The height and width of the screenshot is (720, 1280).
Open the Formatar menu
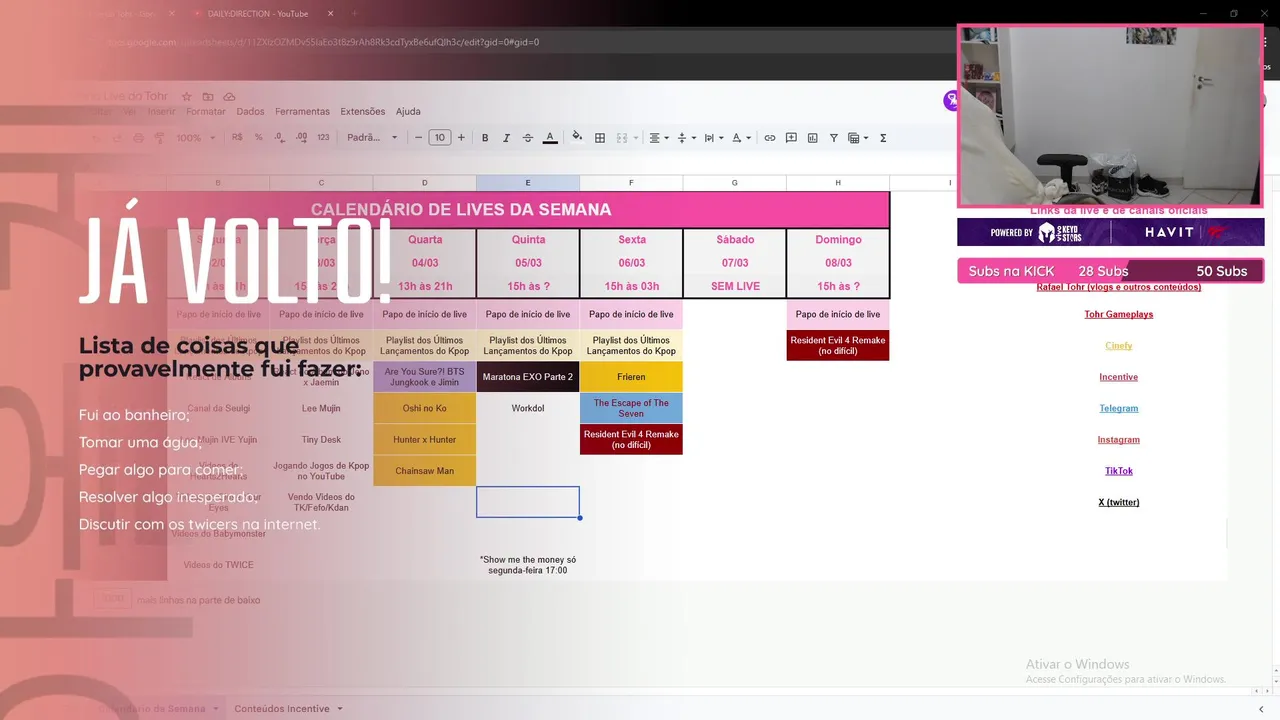click(x=206, y=112)
